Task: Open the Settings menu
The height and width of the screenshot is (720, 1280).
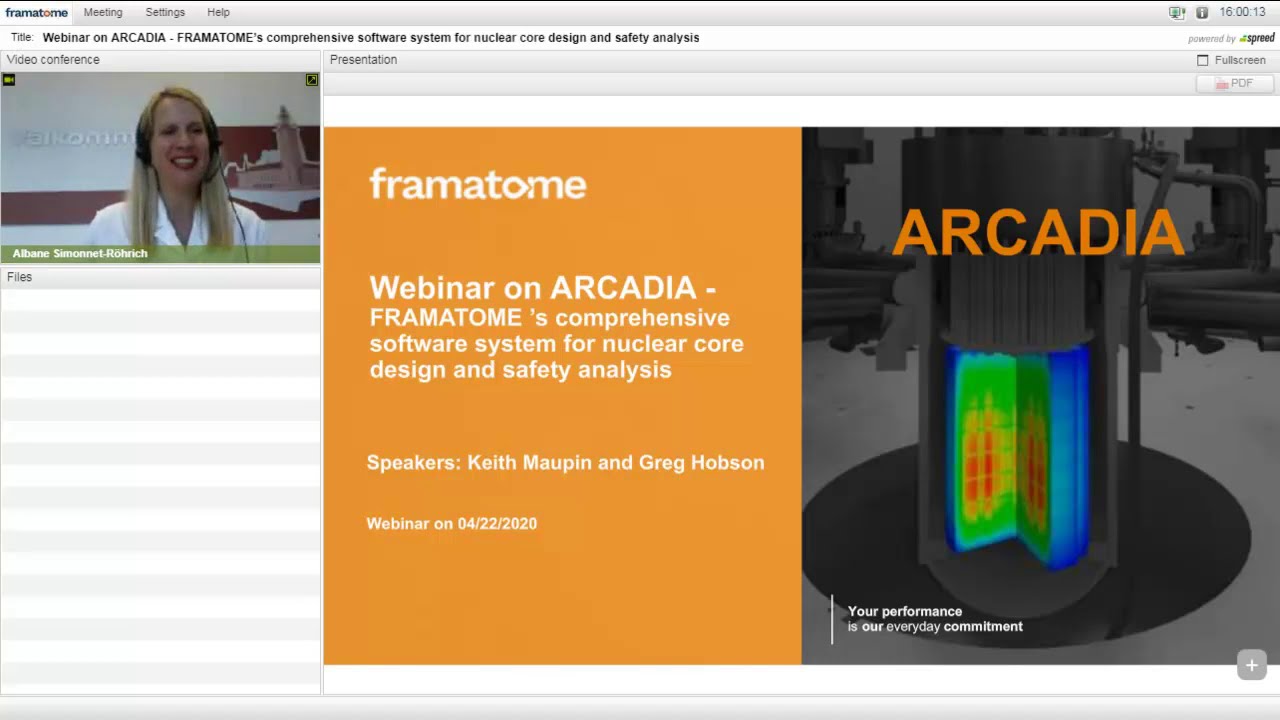Action: 165,12
